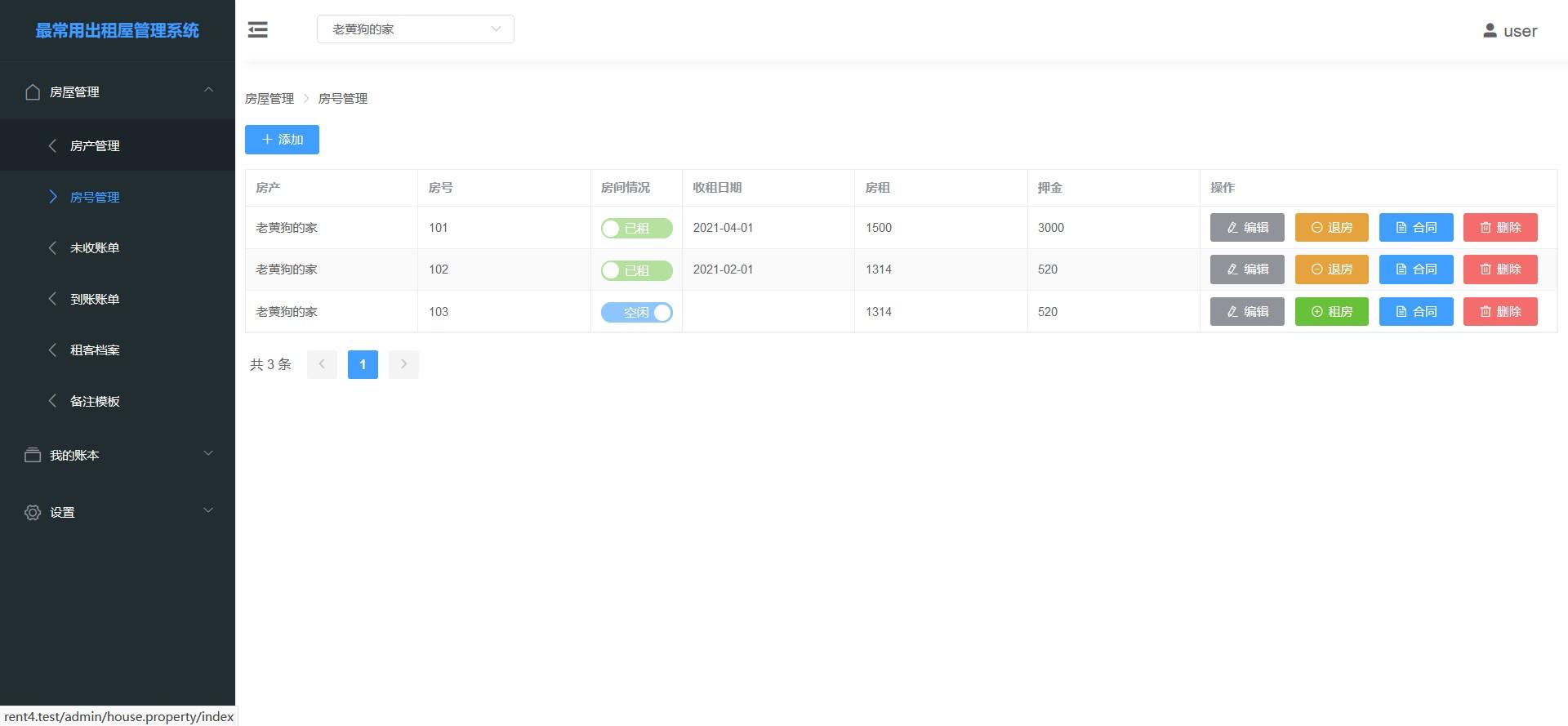Edit room 102 with 编辑
Viewport: 1568px width, 726px height.
(x=1247, y=269)
